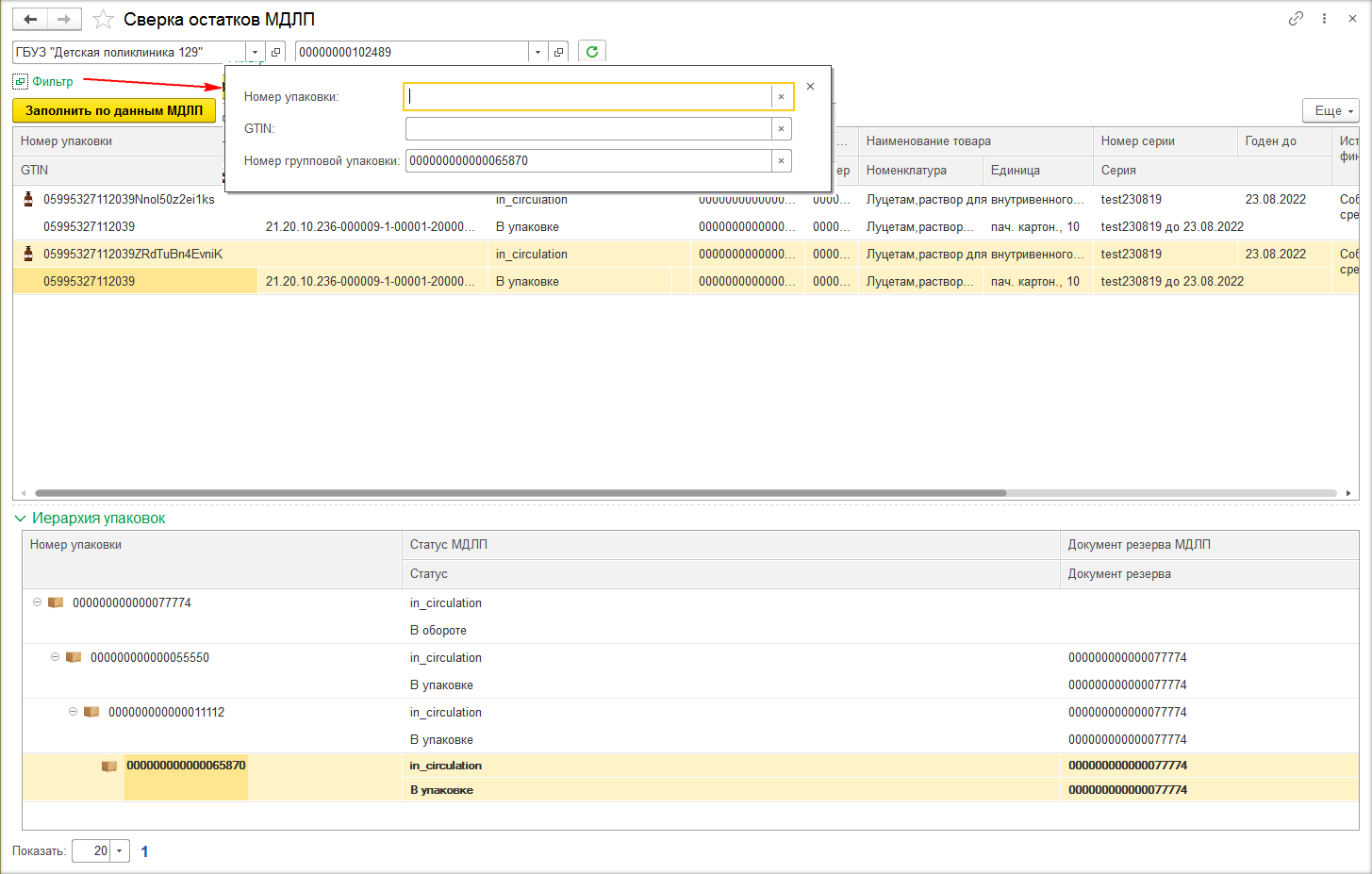This screenshot has height=874, width=1372.
Task: Collapse tree node 000000000000077774
Action: coord(38,602)
